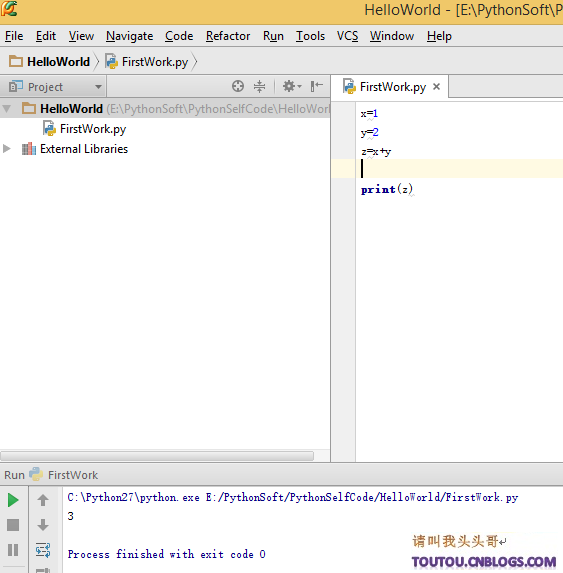Open the Help menu
Viewport: 563px width, 573px height.
tap(439, 36)
